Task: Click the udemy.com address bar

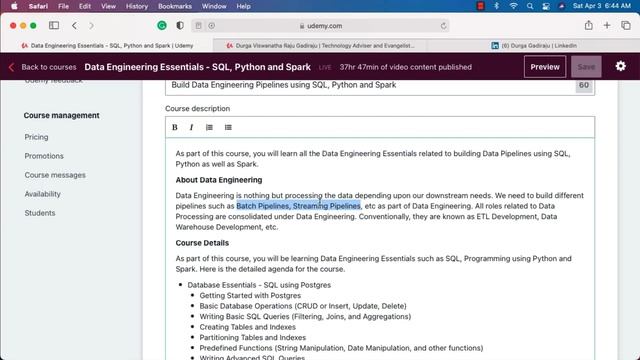Action: click(x=320, y=26)
